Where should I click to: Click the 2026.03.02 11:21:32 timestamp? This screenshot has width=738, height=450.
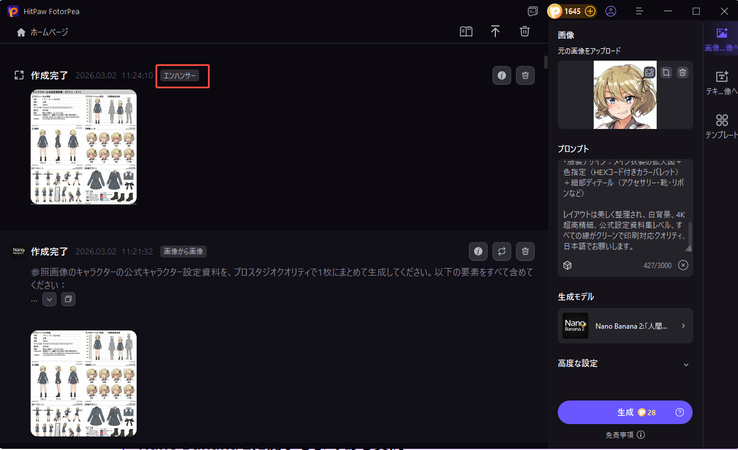(114, 251)
